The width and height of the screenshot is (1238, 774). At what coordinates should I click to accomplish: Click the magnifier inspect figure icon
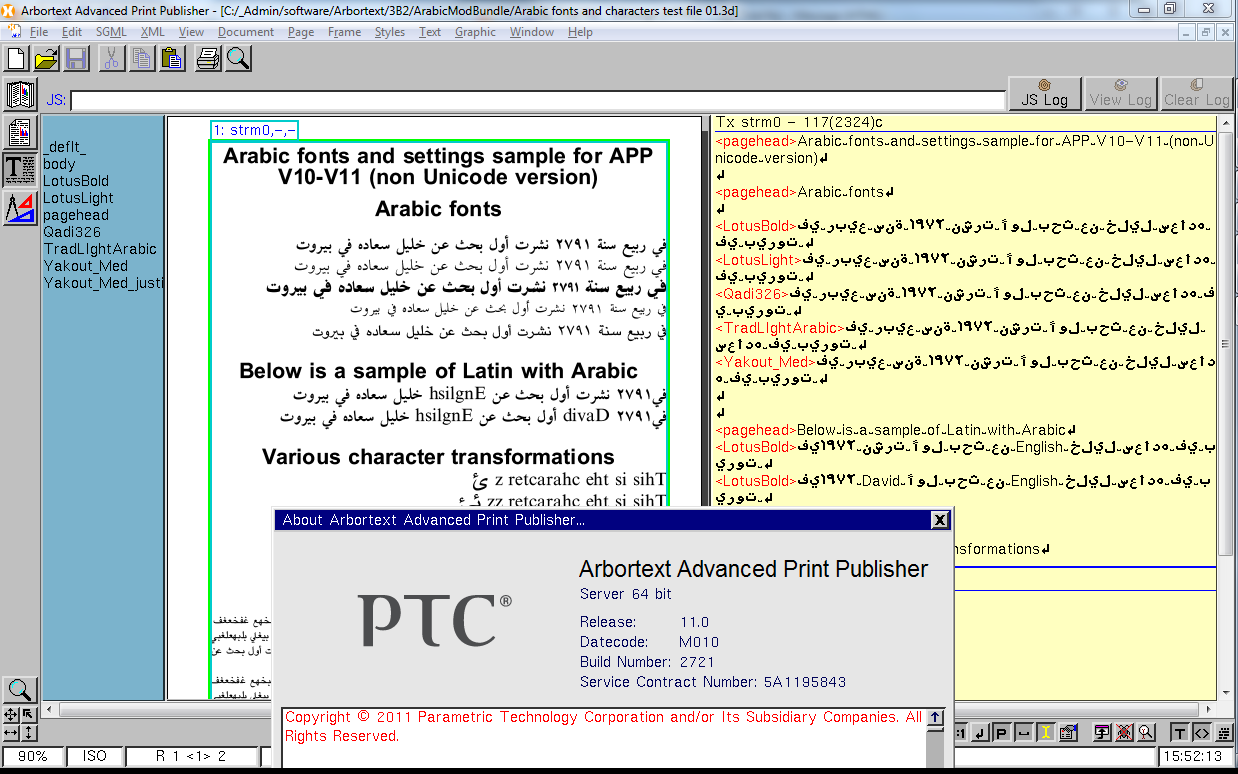click(x=1146, y=733)
